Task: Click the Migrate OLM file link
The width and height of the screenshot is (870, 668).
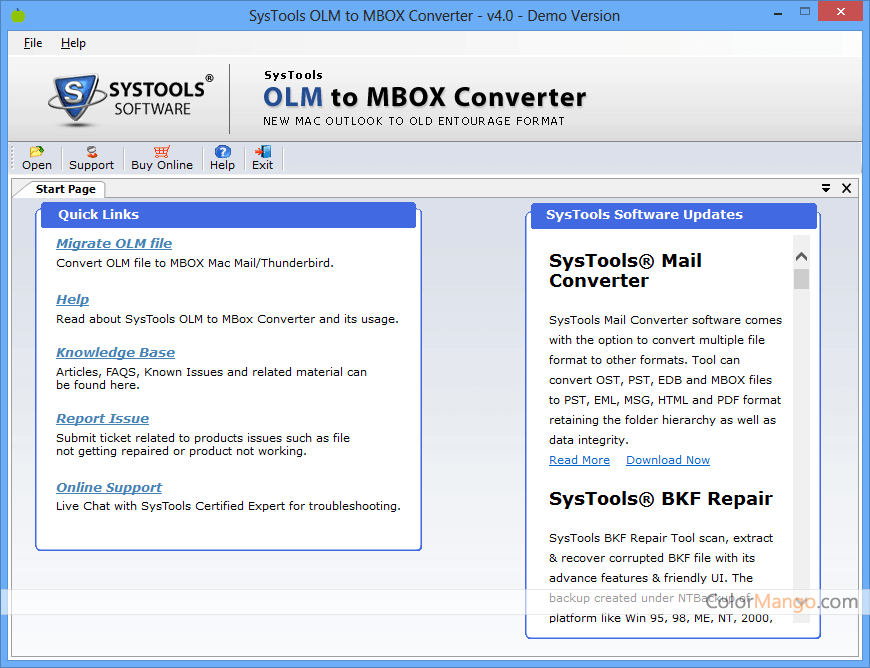Action: click(113, 243)
